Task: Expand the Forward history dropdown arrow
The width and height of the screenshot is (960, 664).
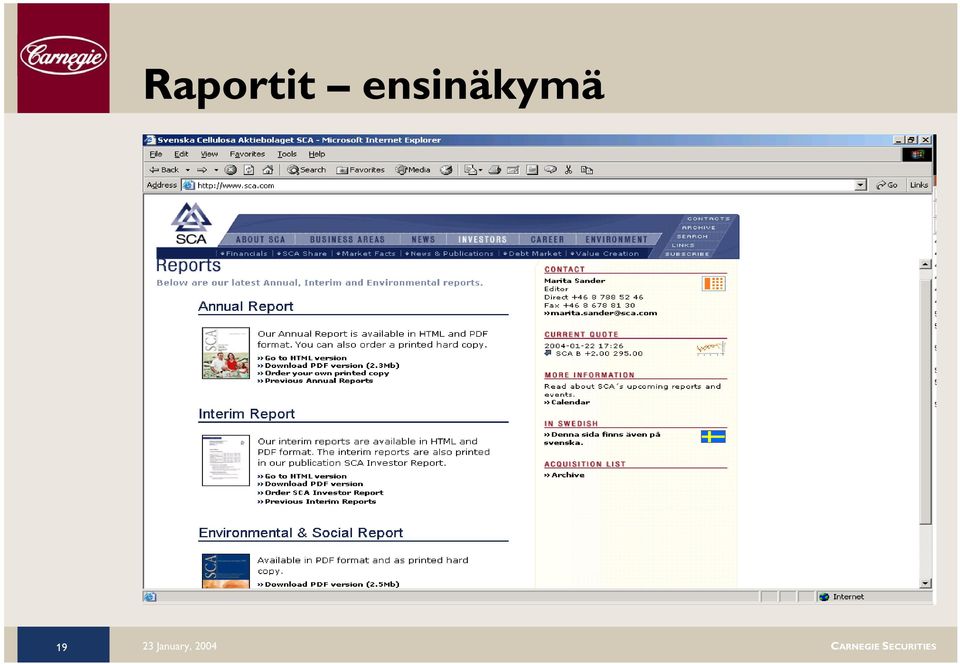Action: 216,170
